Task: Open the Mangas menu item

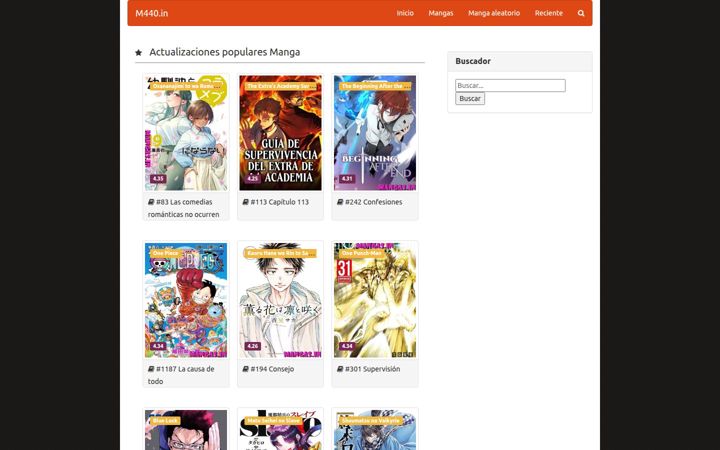Action: pyautogui.click(x=441, y=13)
